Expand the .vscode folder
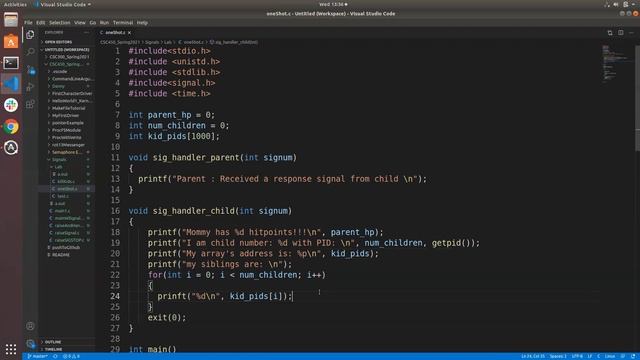The image size is (640, 360). click(x=60, y=71)
